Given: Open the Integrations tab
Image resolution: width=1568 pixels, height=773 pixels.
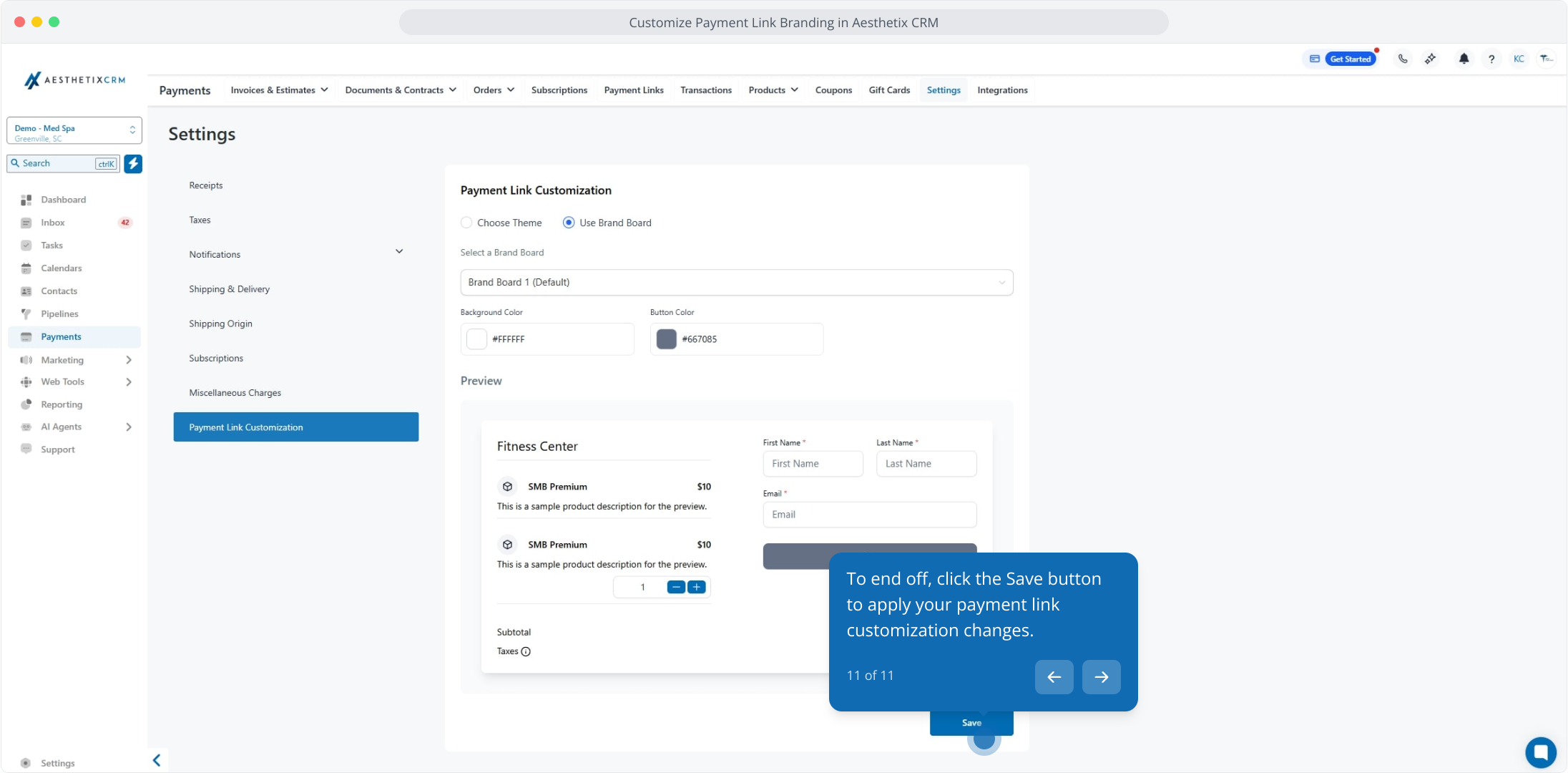Looking at the screenshot, I should pyautogui.click(x=1002, y=90).
